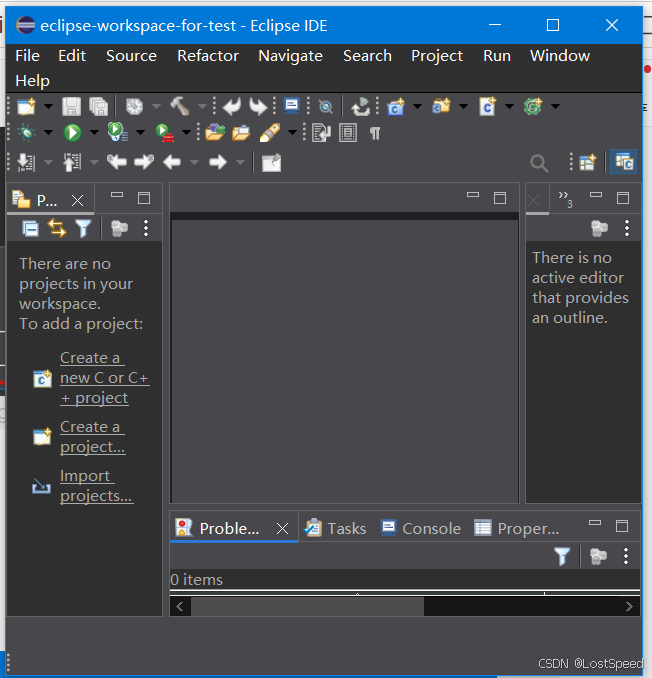This screenshot has width=652, height=678.
Task: Click the magnifier Search icon in toolbar
Action: 539,163
